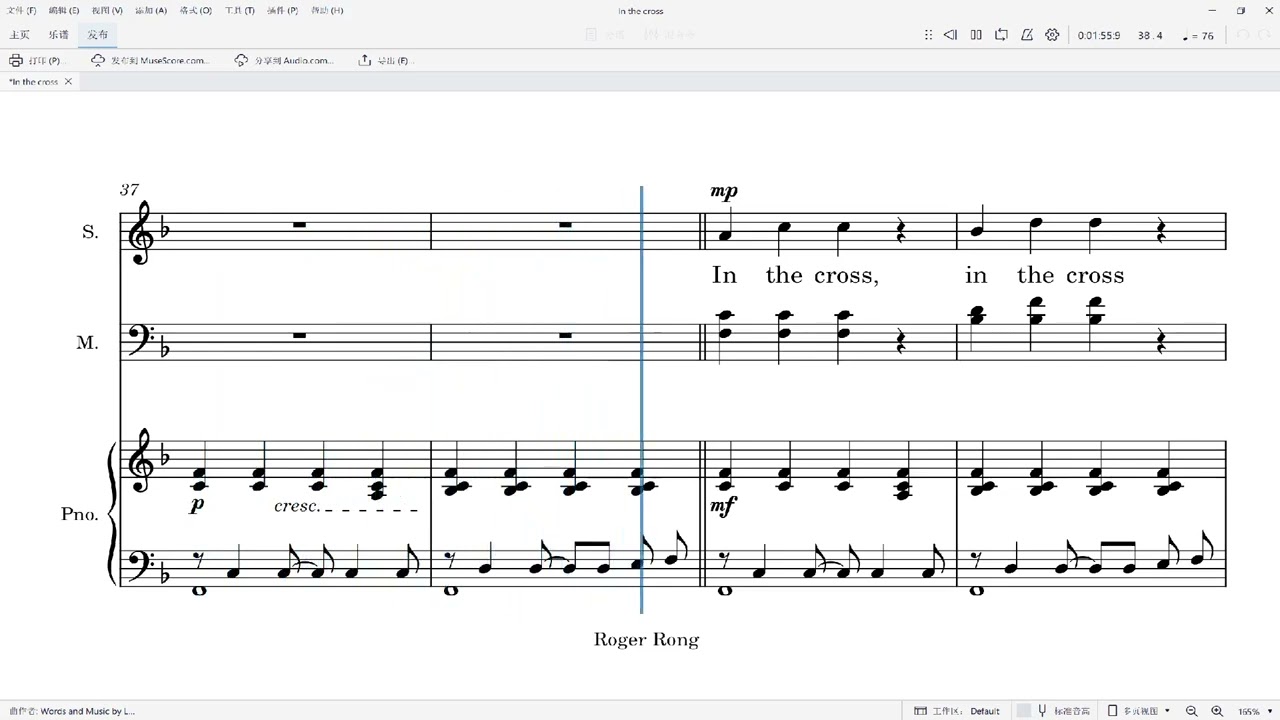The width and height of the screenshot is (1280, 720).
Task: Open the 文件 (F) menu
Action: point(22,10)
